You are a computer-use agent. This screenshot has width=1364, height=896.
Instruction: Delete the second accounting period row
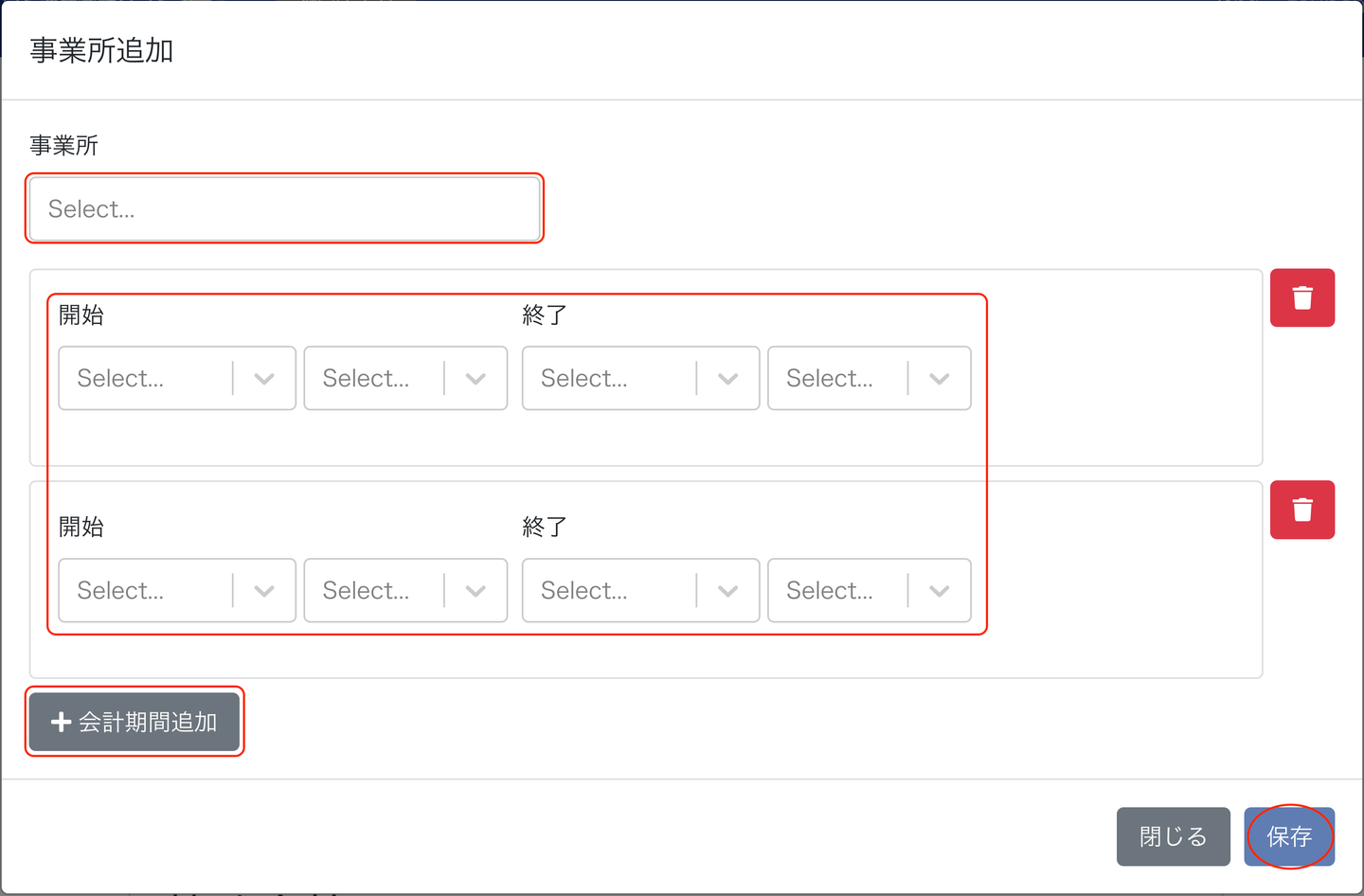click(x=1301, y=511)
